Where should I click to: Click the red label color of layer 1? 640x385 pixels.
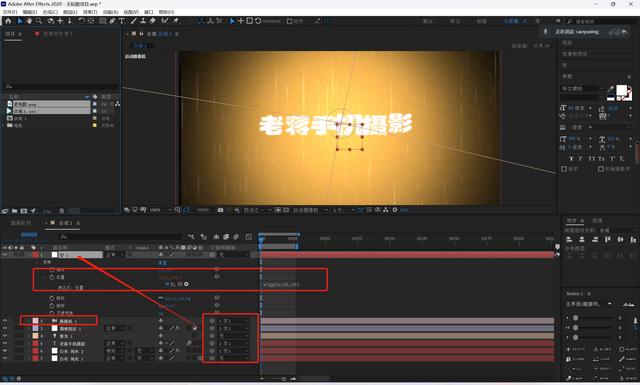(x=36, y=254)
